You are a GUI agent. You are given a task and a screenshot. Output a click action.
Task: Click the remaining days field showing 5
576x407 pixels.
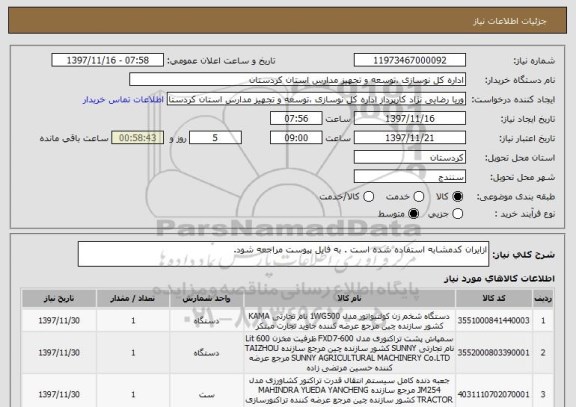215,138
